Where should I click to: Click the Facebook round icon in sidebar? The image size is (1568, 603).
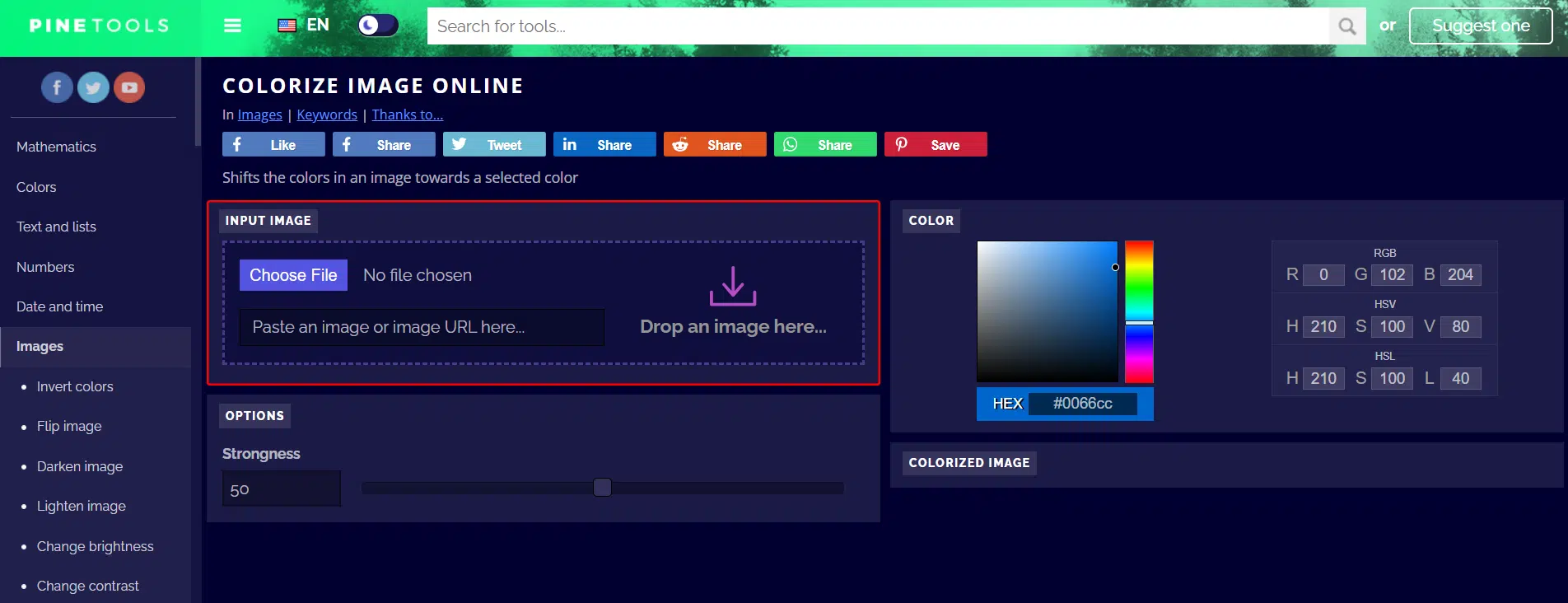tap(57, 87)
